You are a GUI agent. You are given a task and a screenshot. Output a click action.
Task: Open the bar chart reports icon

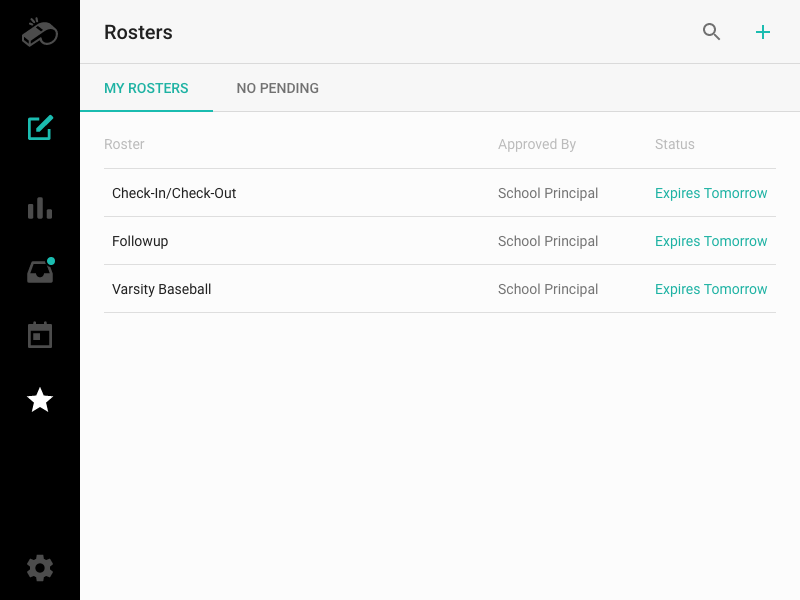40,208
